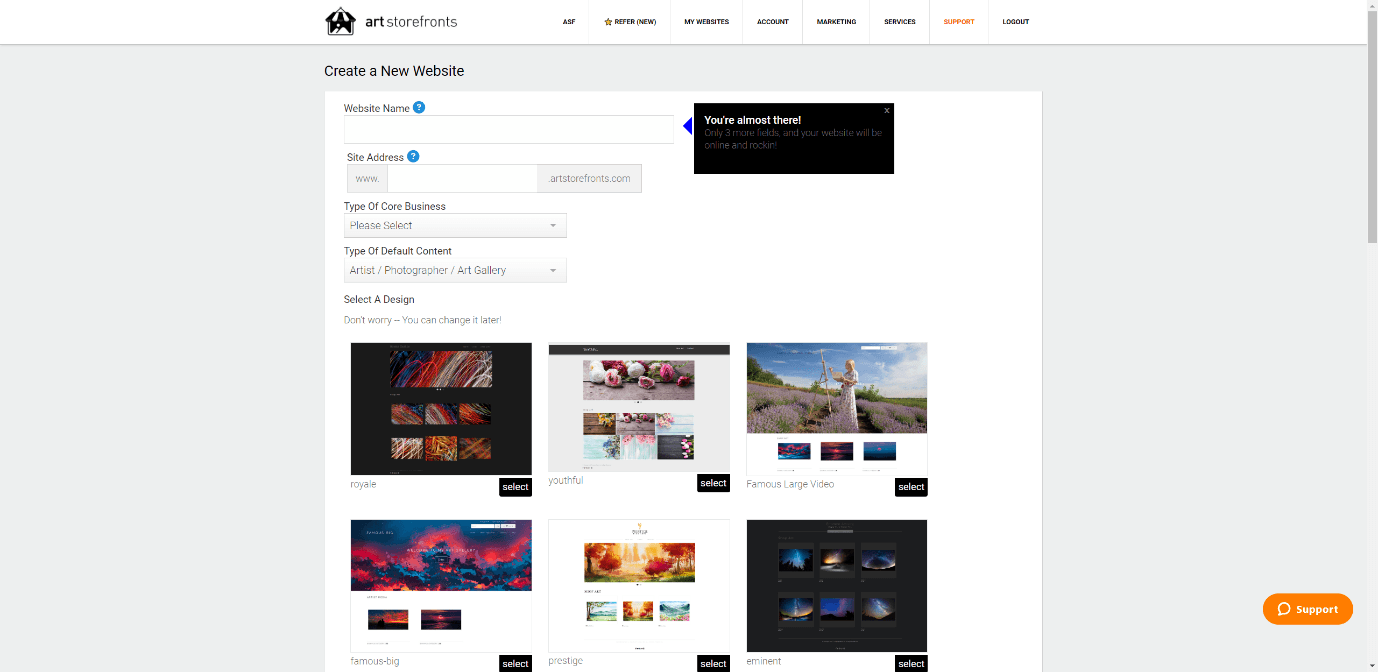Select the youthful design
The height and width of the screenshot is (672, 1378).
point(713,483)
